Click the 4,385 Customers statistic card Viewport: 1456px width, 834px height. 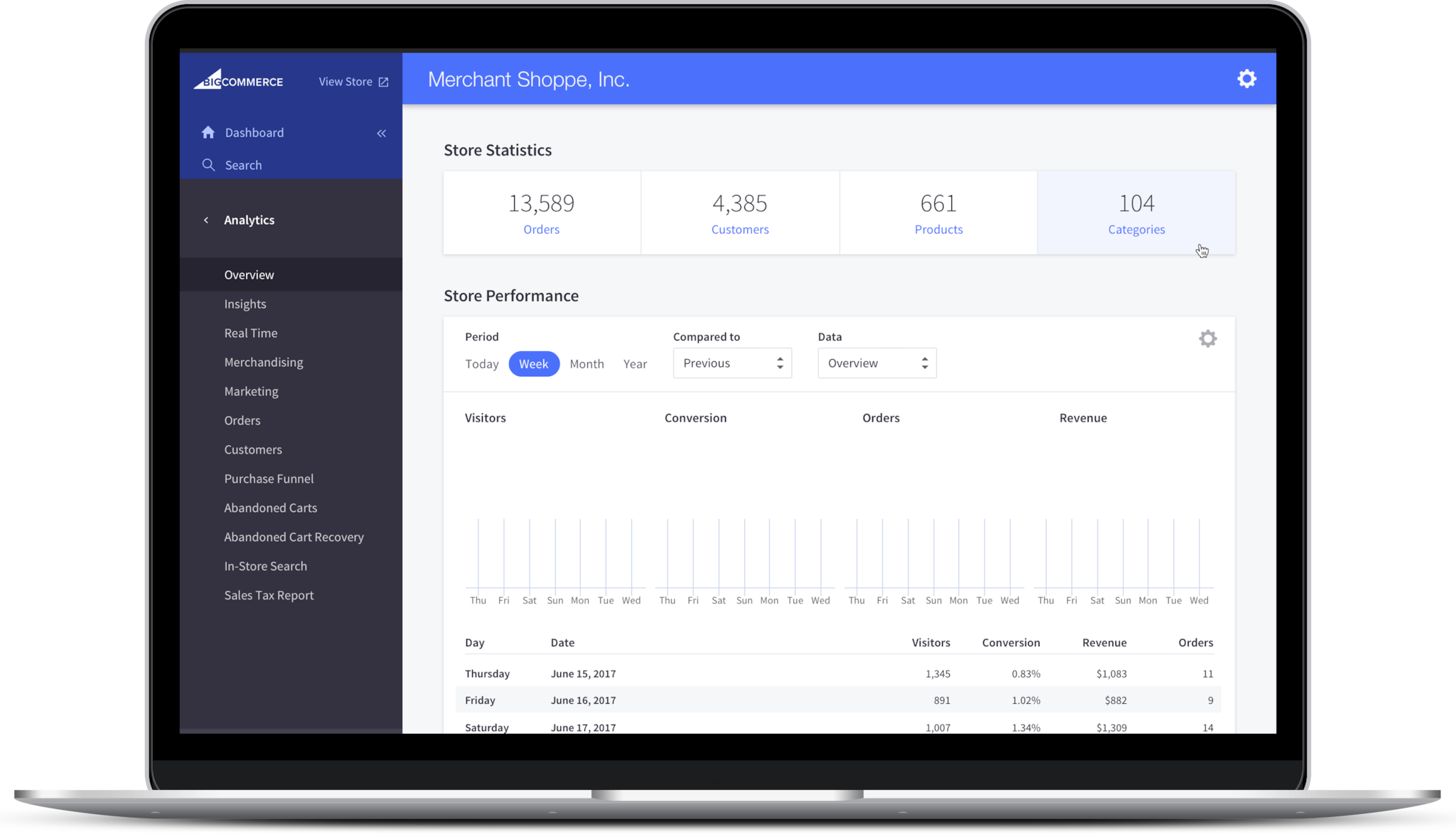click(740, 213)
